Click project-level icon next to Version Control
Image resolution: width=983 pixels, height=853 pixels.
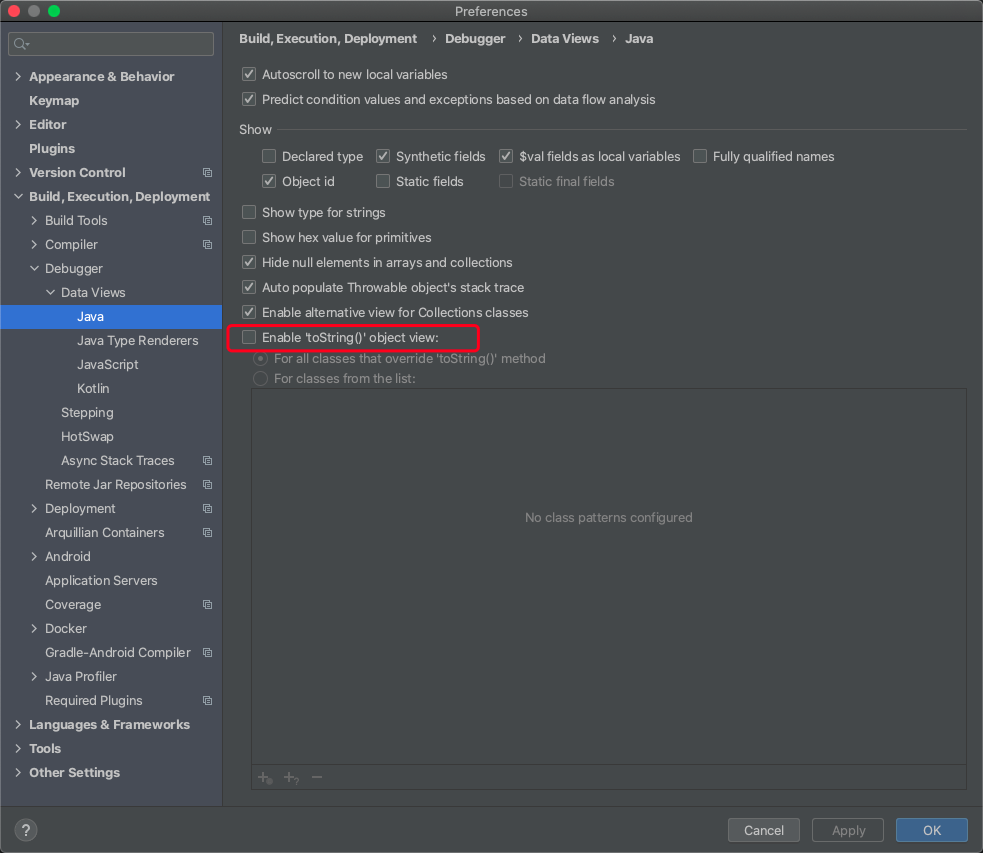click(207, 173)
